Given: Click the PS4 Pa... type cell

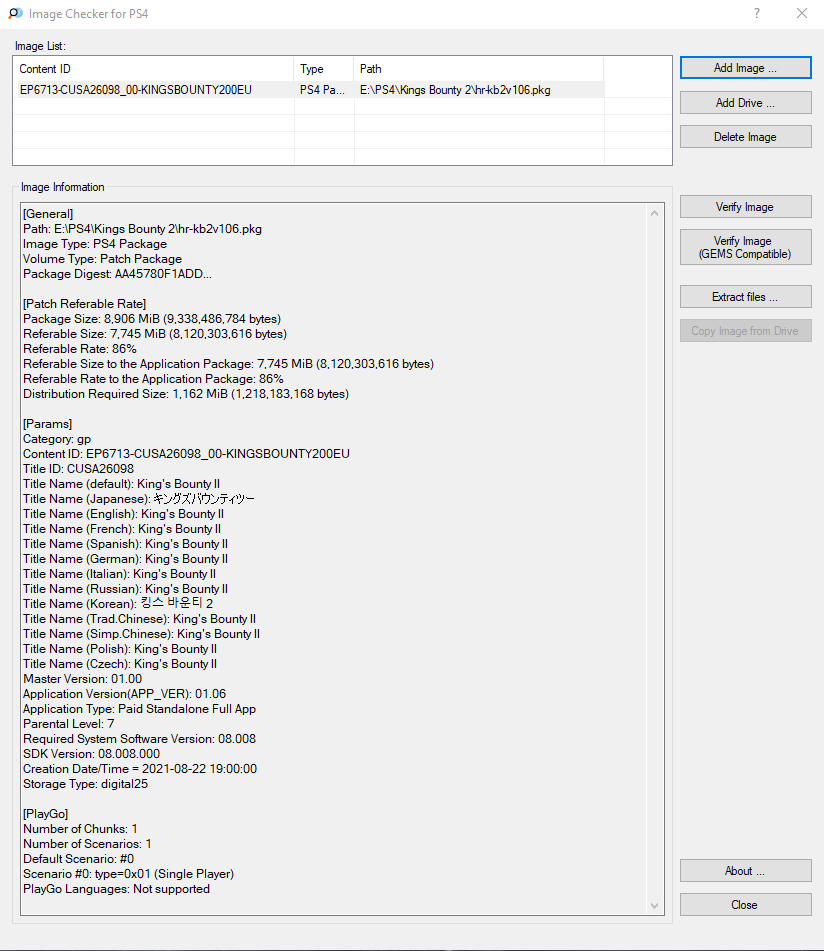Looking at the screenshot, I should click(x=322, y=90).
